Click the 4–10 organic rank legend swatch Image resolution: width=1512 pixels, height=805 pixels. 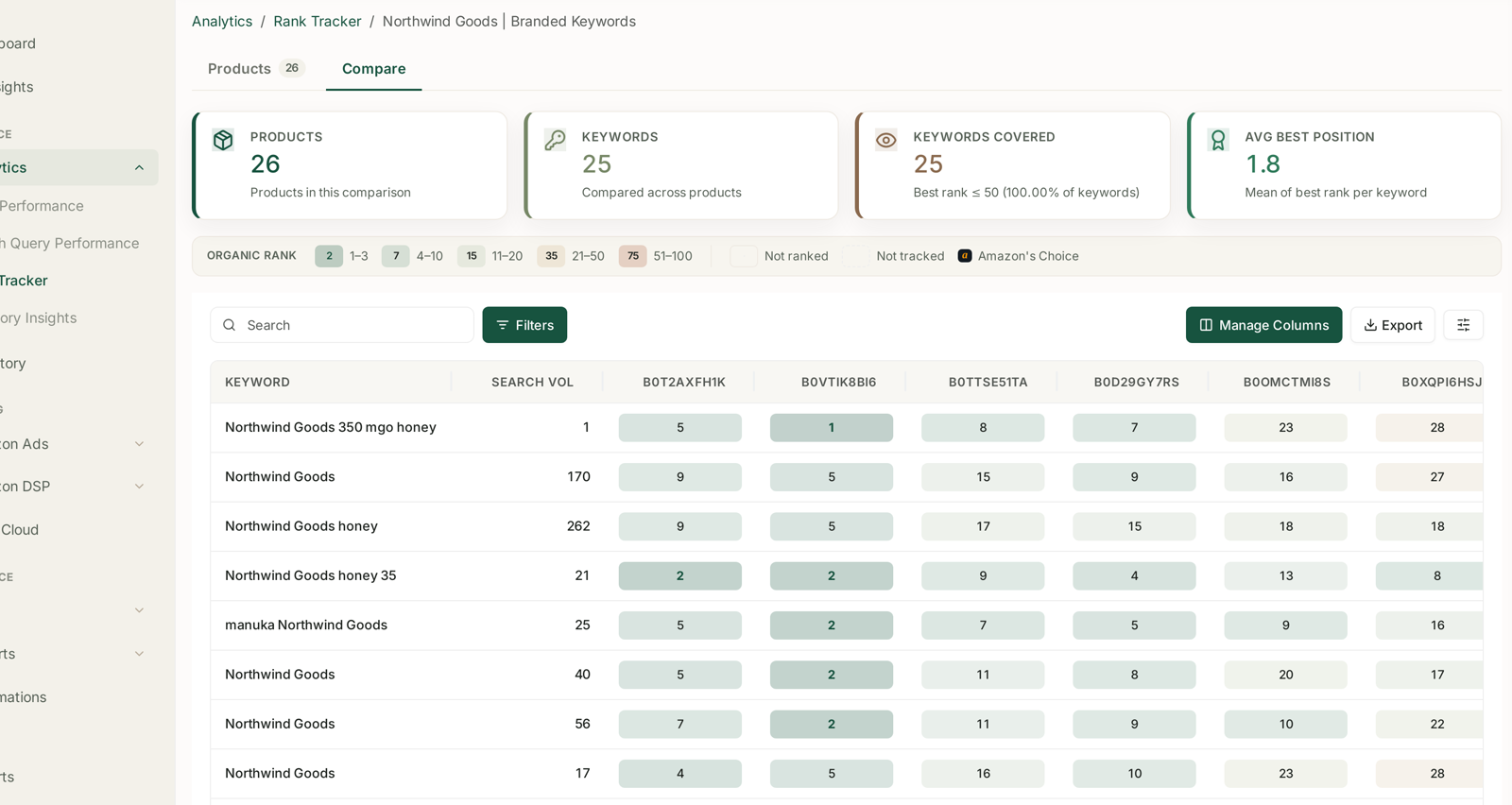tap(396, 256)
